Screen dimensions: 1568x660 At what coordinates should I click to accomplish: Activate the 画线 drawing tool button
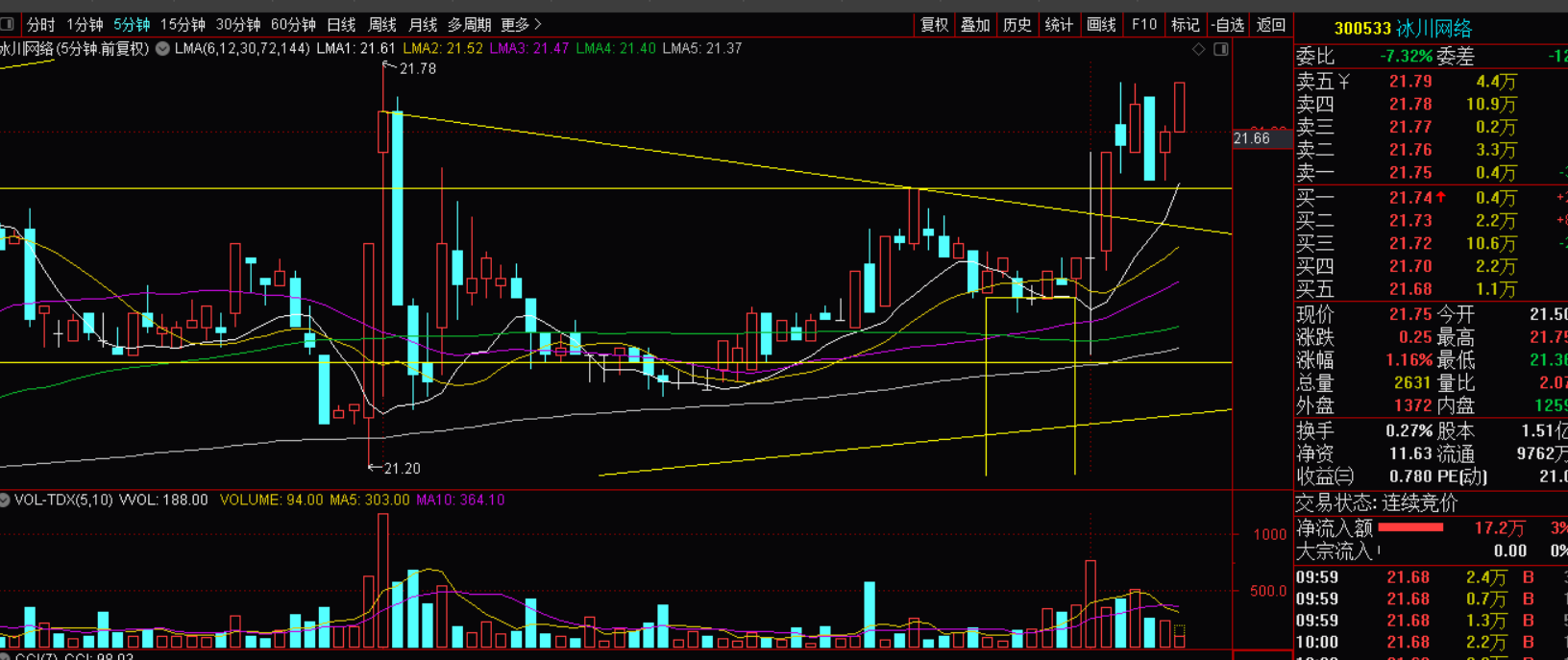point(1101,24)
